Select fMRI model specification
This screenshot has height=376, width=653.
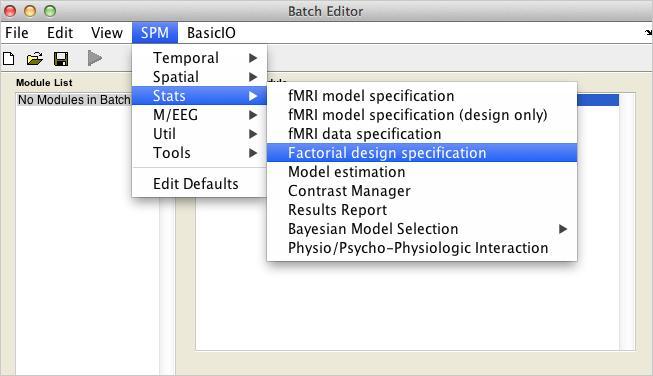(x=422, y=96)
